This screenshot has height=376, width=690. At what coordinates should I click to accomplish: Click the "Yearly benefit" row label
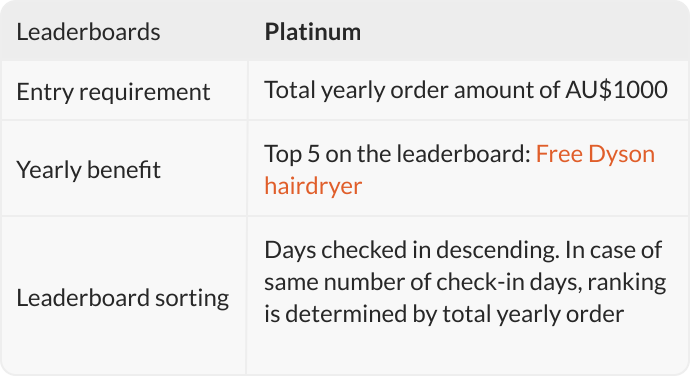coord(88,170)
